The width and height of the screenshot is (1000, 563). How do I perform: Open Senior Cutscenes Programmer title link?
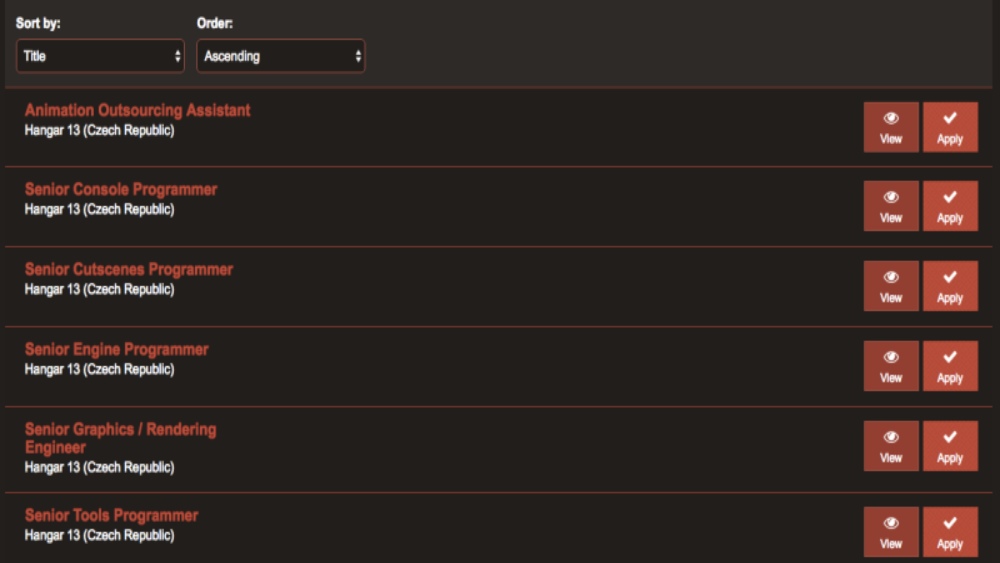[x=129, y=270]
